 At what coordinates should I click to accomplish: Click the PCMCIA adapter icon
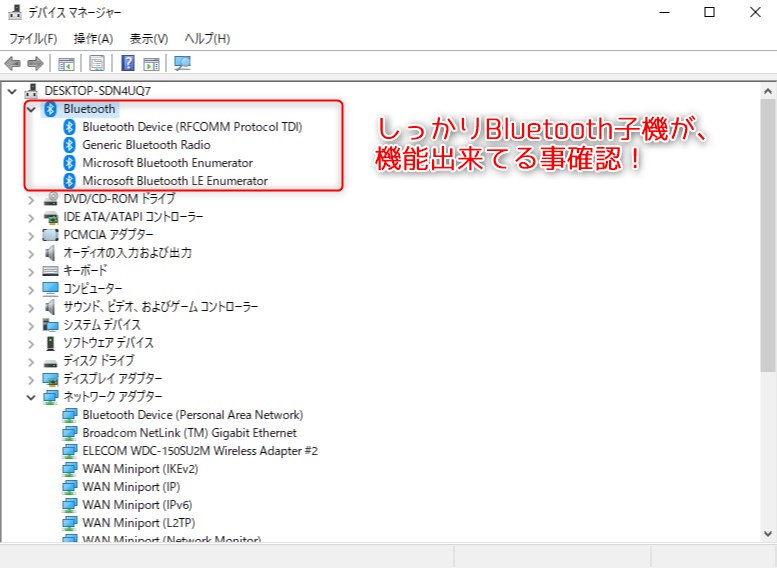coord(51,235)
